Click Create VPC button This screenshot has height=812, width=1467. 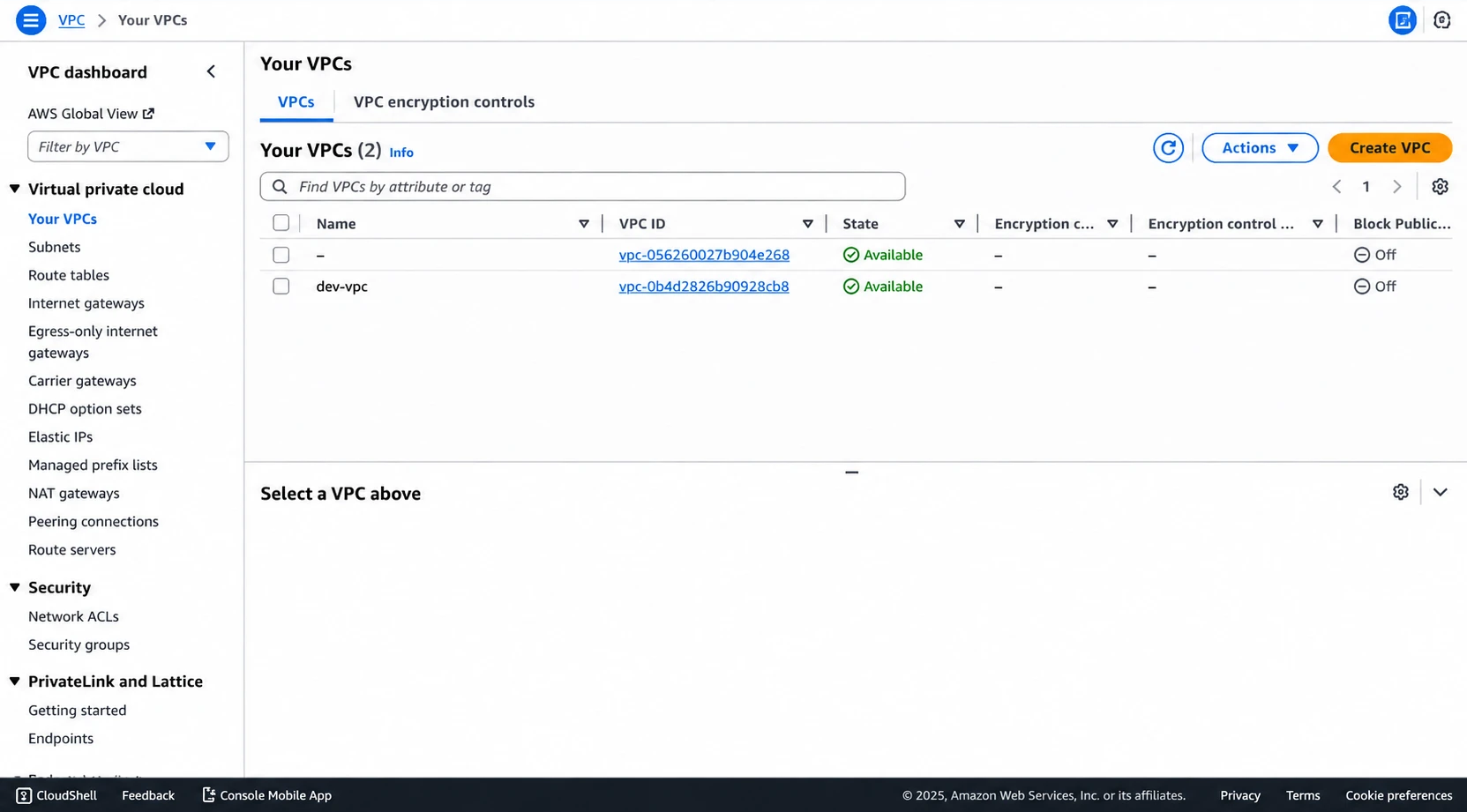point(1389,148)
